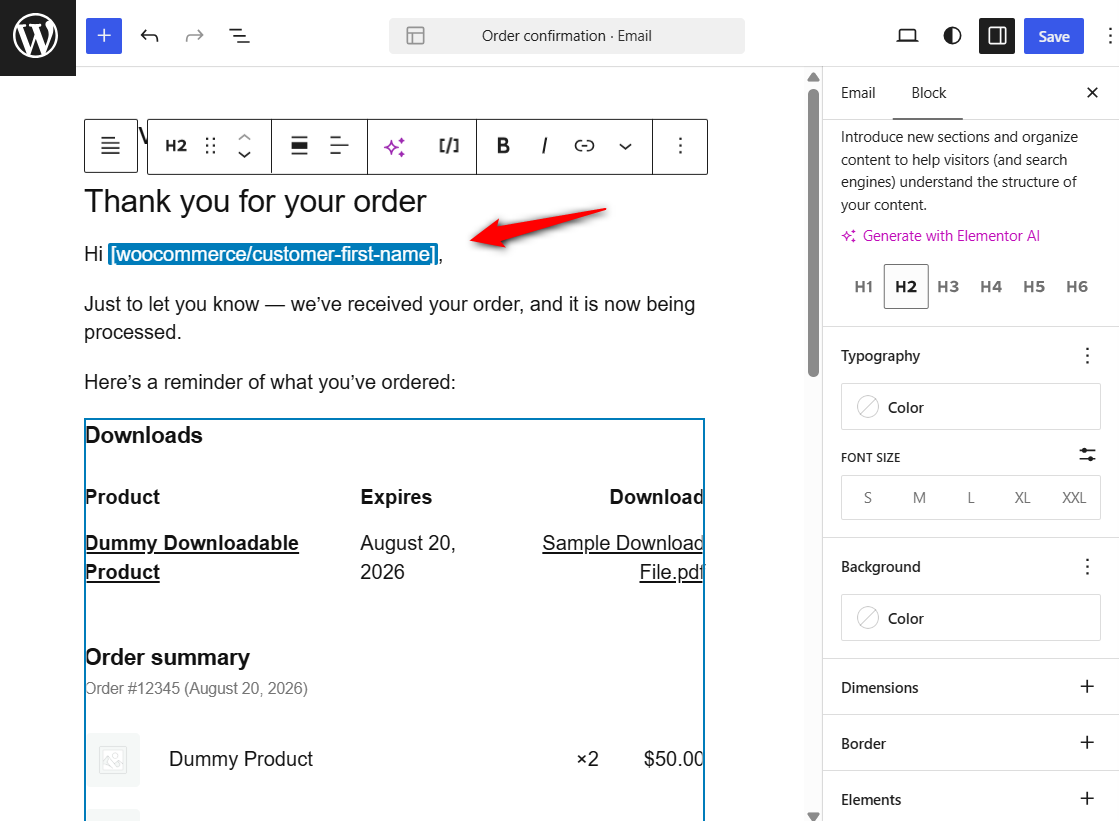Viewport: 1119px width, 821px height.
Task: Select the 'Thank you for your order' heading
Action: click(255, 201)
